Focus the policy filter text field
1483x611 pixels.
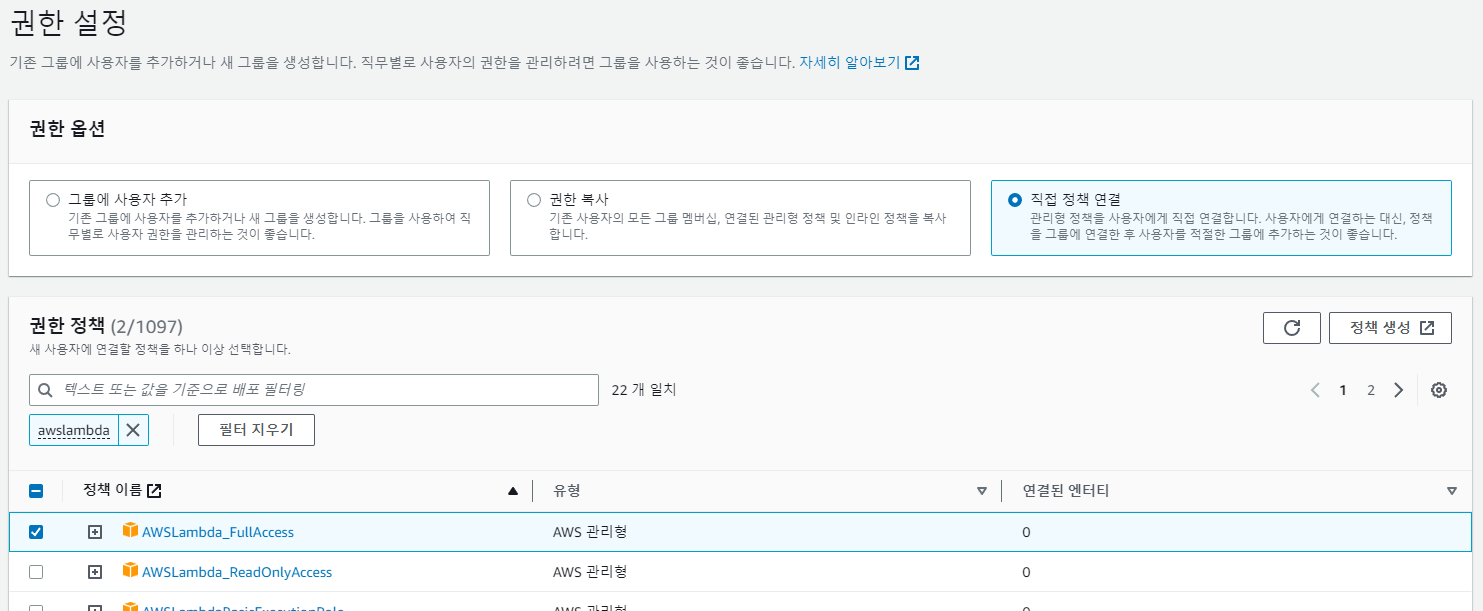click(314, 390)
